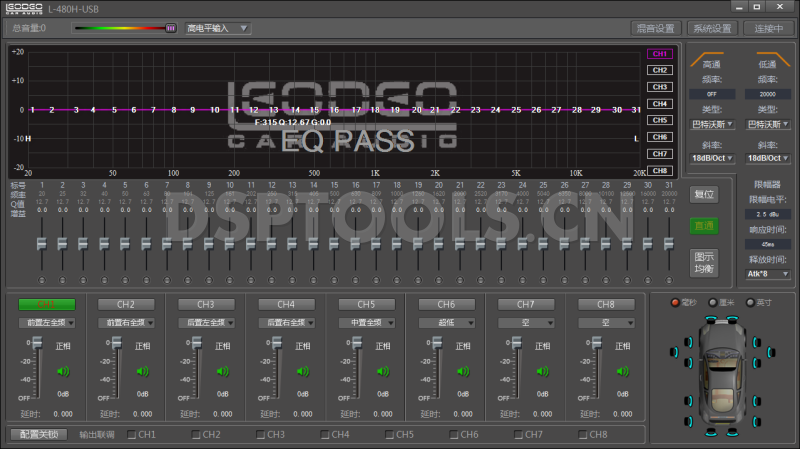800x449 pixels.
Task: Click the car speaker layout image
Action: (x=719, y=367)
